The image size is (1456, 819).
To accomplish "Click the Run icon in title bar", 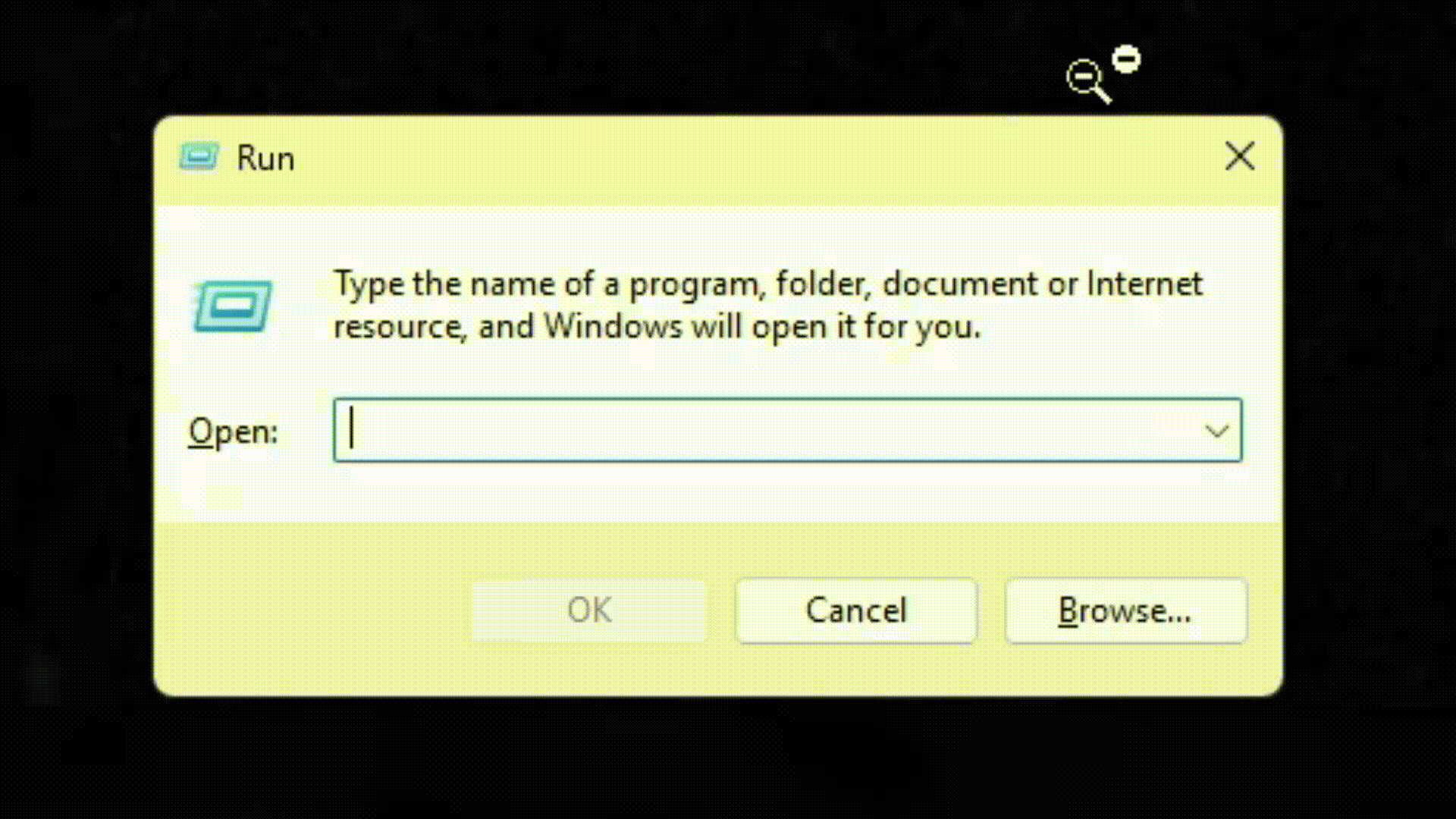I will (x=199, y=157).
